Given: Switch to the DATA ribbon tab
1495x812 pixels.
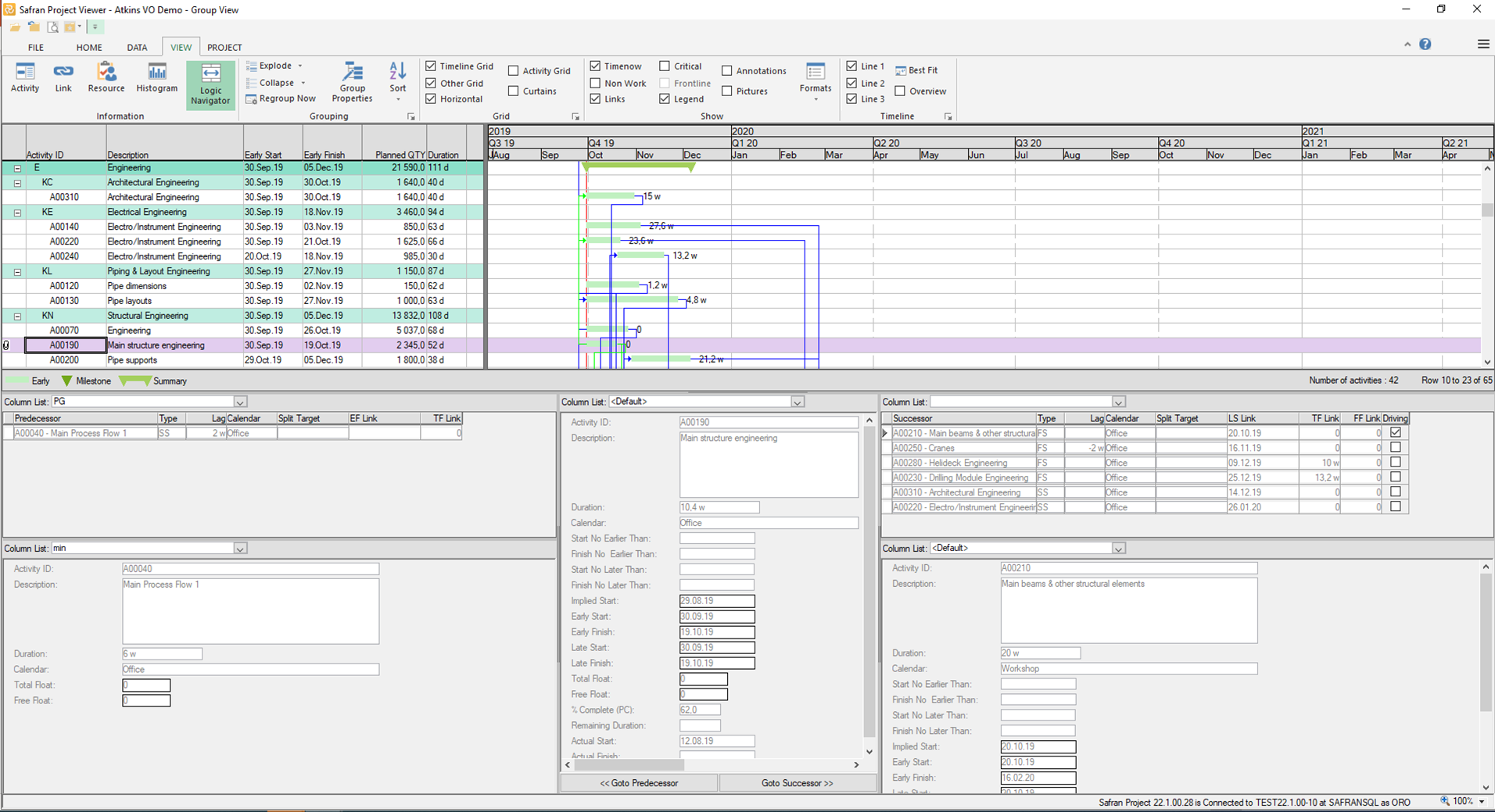Looking at the screenshot, I should click(137, 48).
